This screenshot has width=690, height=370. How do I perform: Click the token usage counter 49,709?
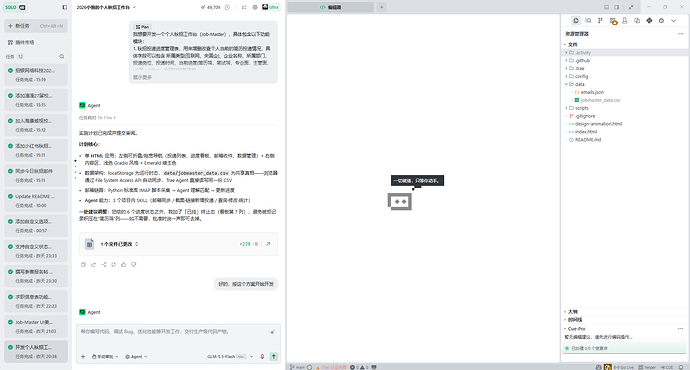coord(210,7)
